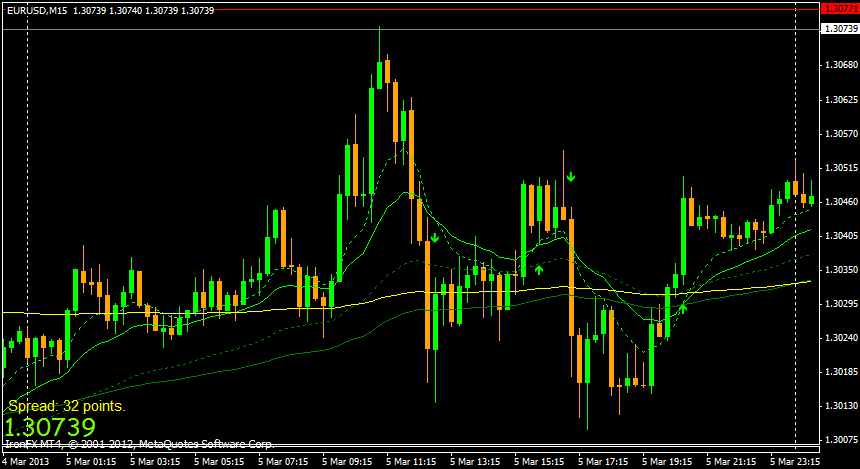
Task: Click the green down arrow above the 15:15 candles
Action: 571,178
